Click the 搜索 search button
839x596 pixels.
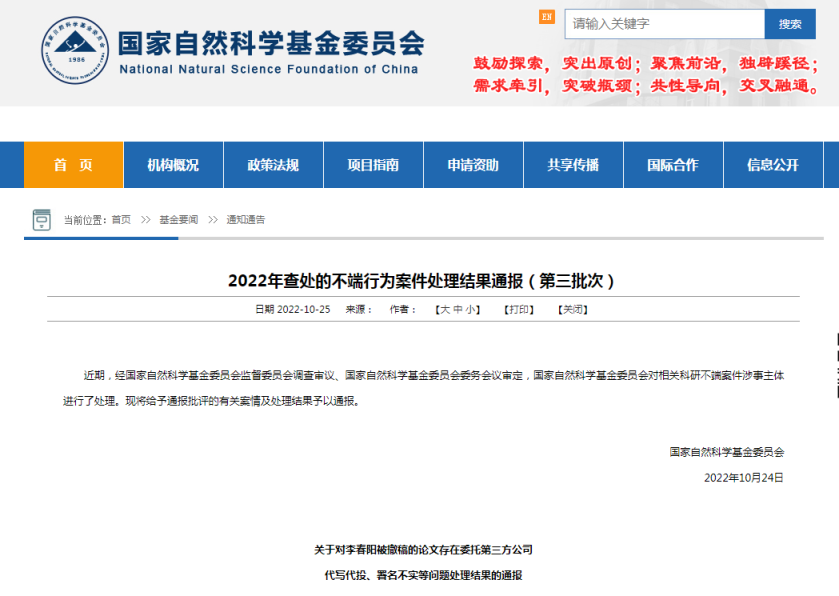(790, 24)
